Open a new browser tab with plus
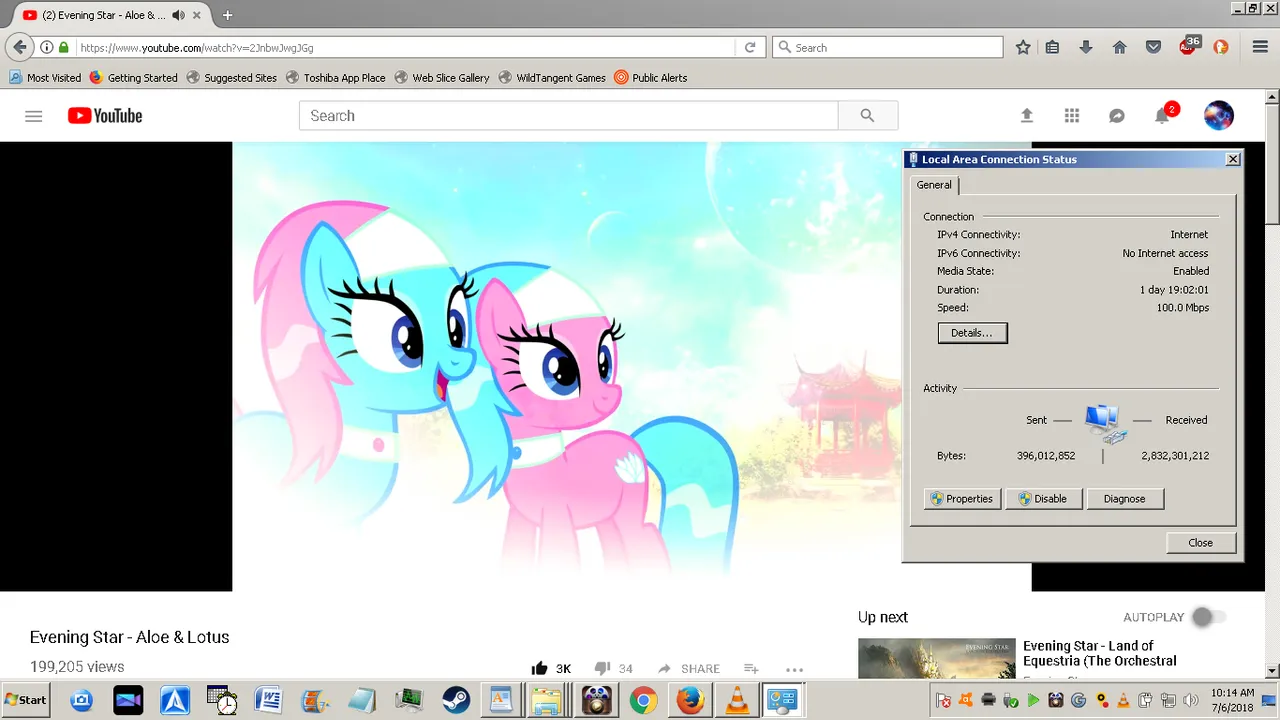 point(227,15)
